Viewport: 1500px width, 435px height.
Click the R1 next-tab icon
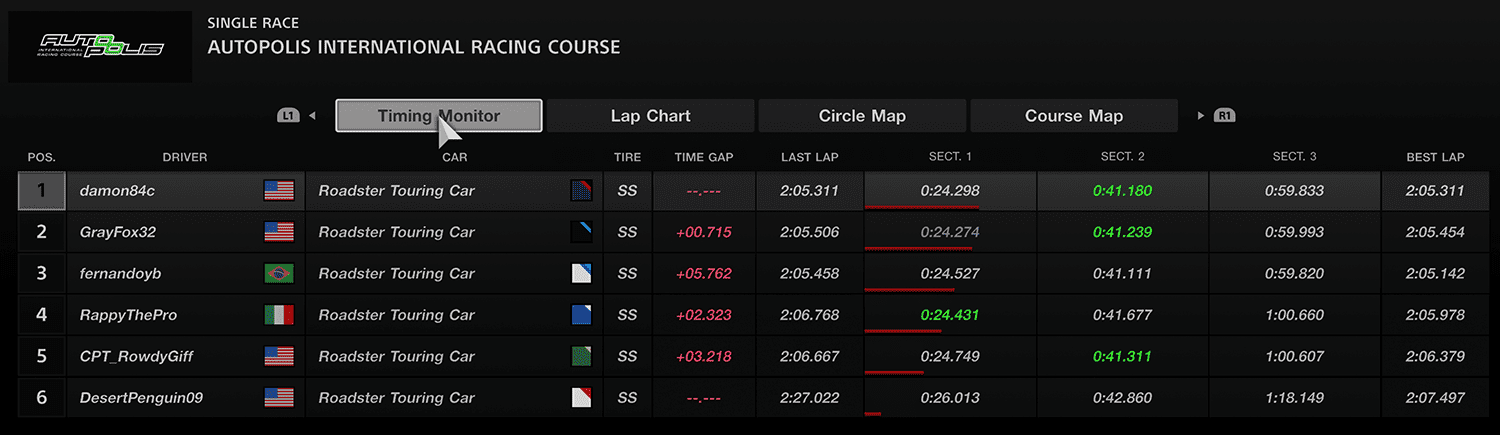[x=1225, y=116]
